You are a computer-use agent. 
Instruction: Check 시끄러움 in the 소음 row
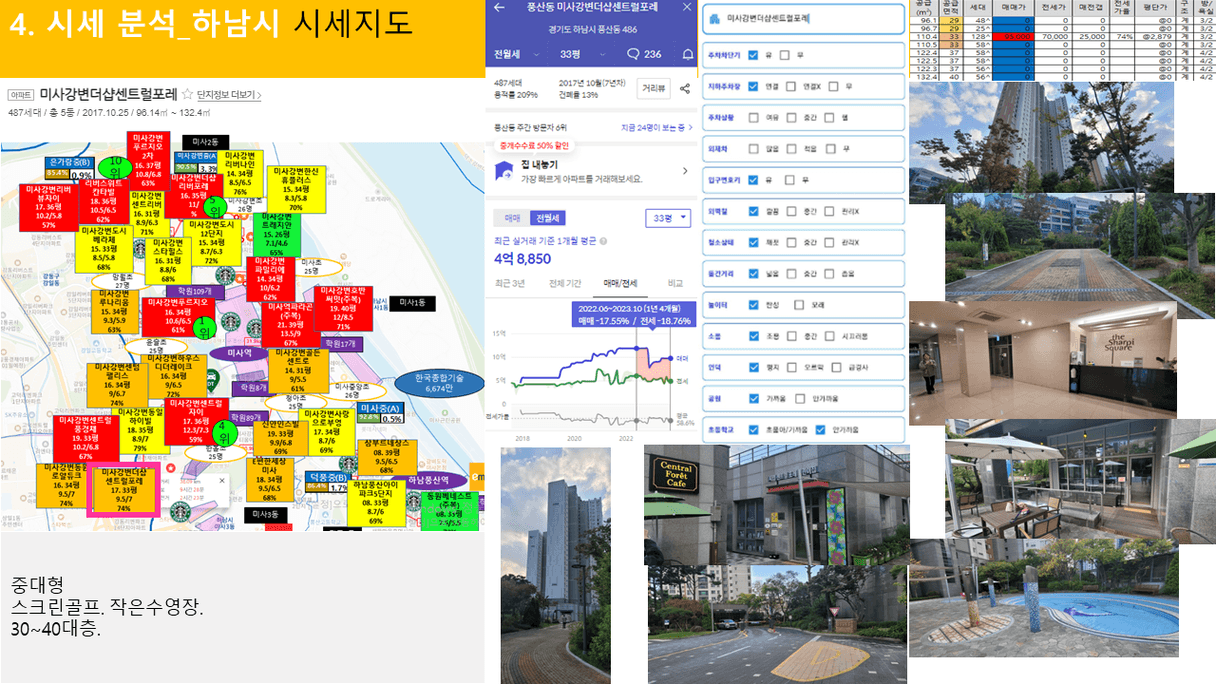coord(830,336)
